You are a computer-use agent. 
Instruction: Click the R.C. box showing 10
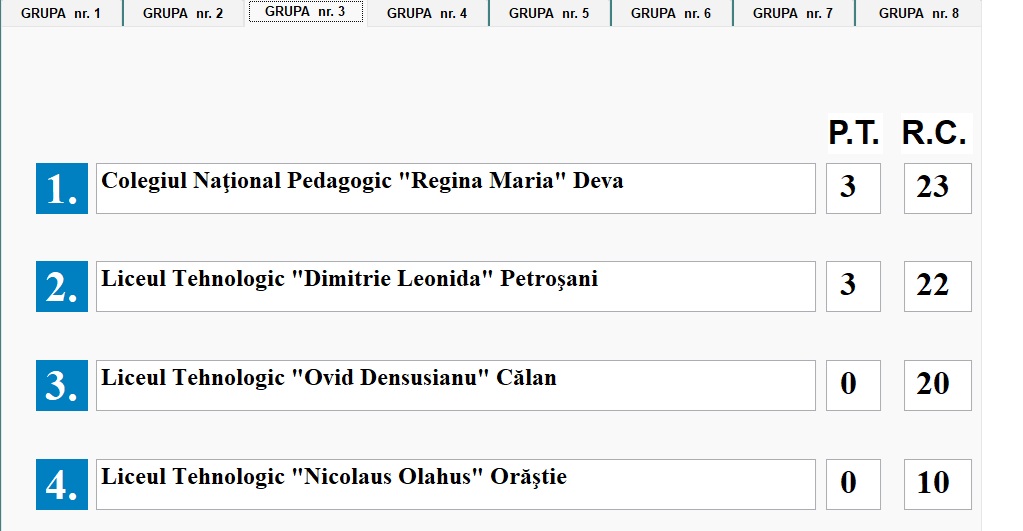(937, 484)
